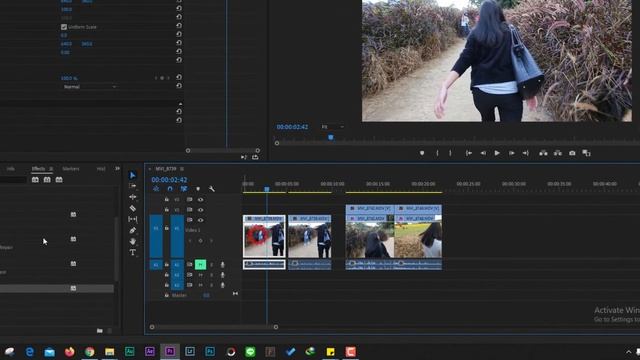Lock the V3 video track
The height and width of the screenshot is (360, 640).
tap(167, 200)
